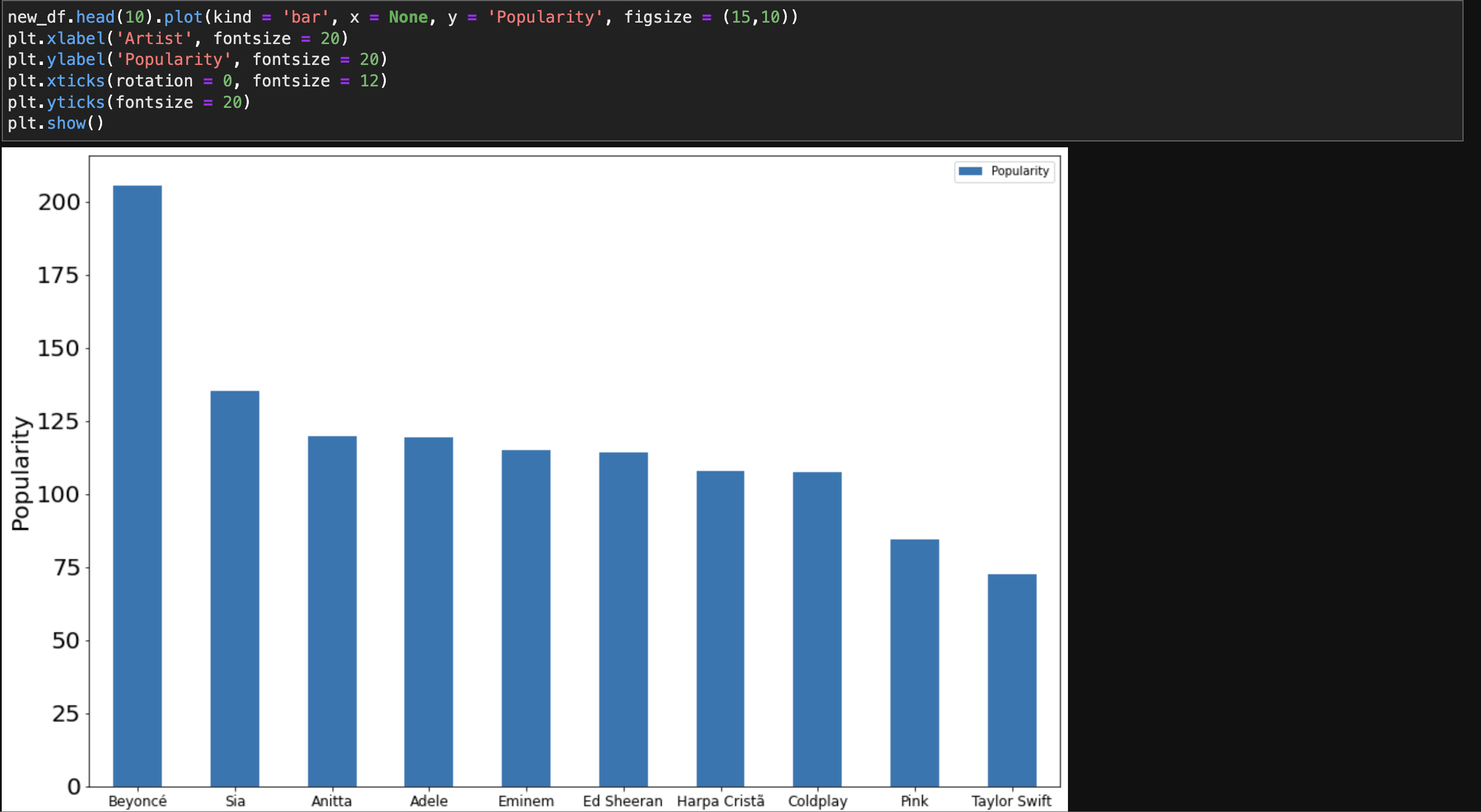
Task: Select the Adele bar
Action: point(429,612)
